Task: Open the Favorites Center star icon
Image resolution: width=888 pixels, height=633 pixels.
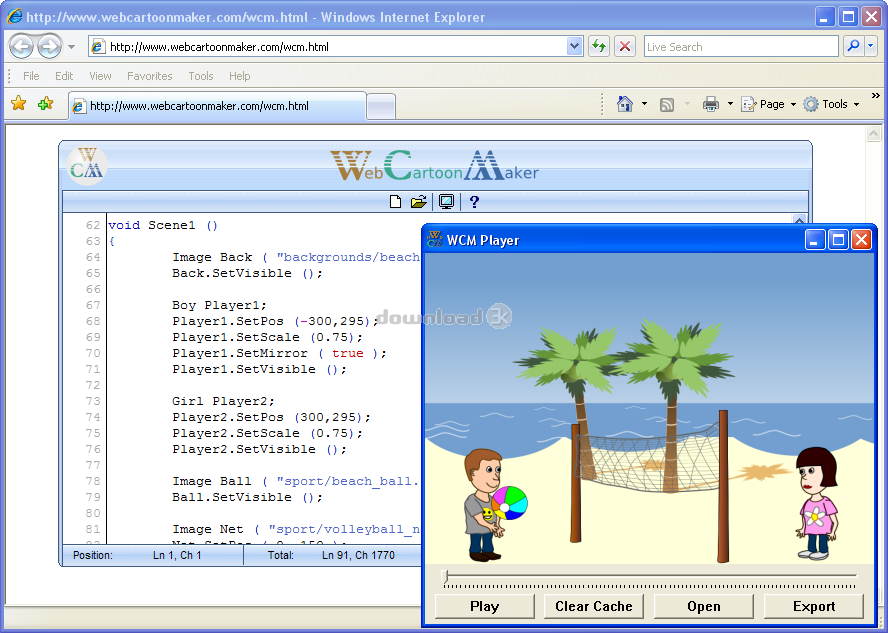Action: [x=18, y=104]
